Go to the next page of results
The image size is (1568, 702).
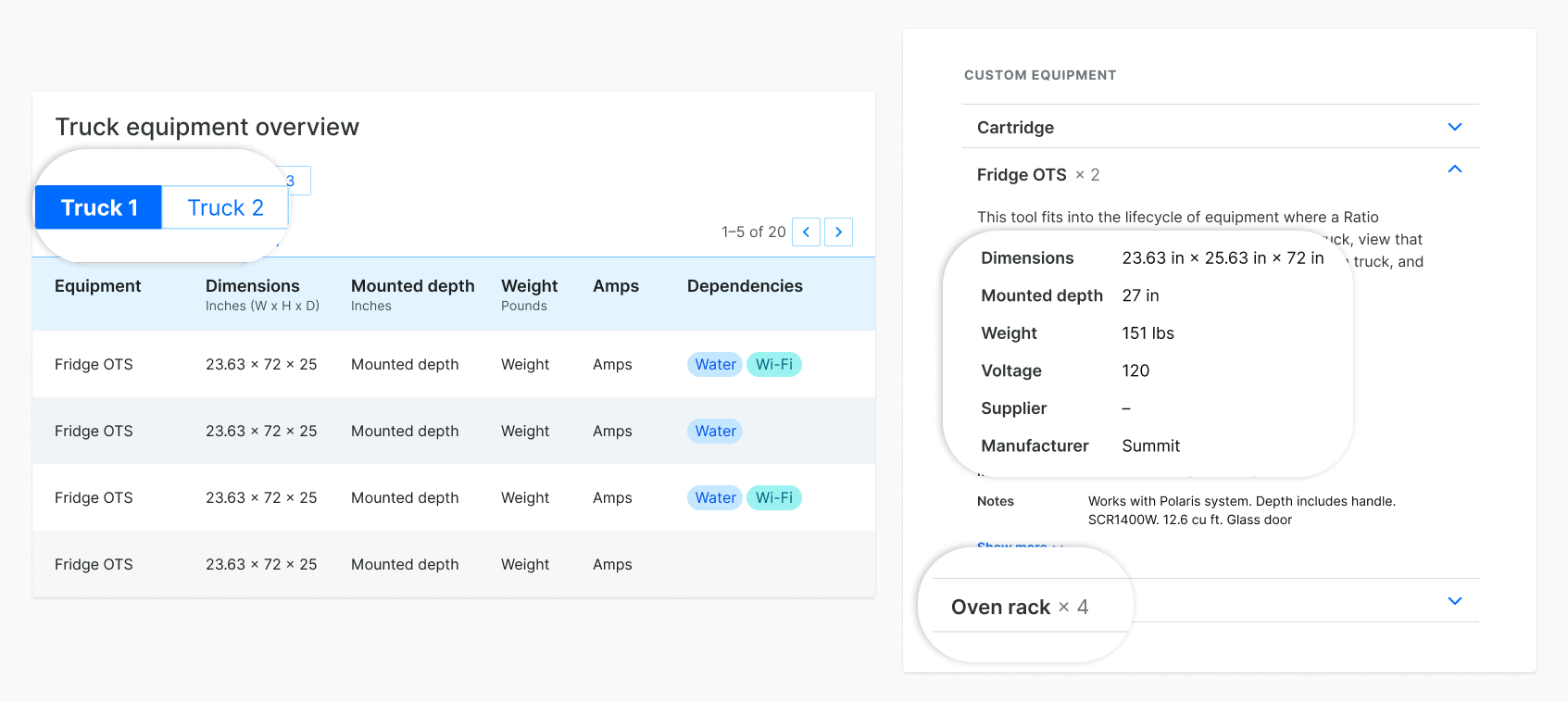(838, 232)
